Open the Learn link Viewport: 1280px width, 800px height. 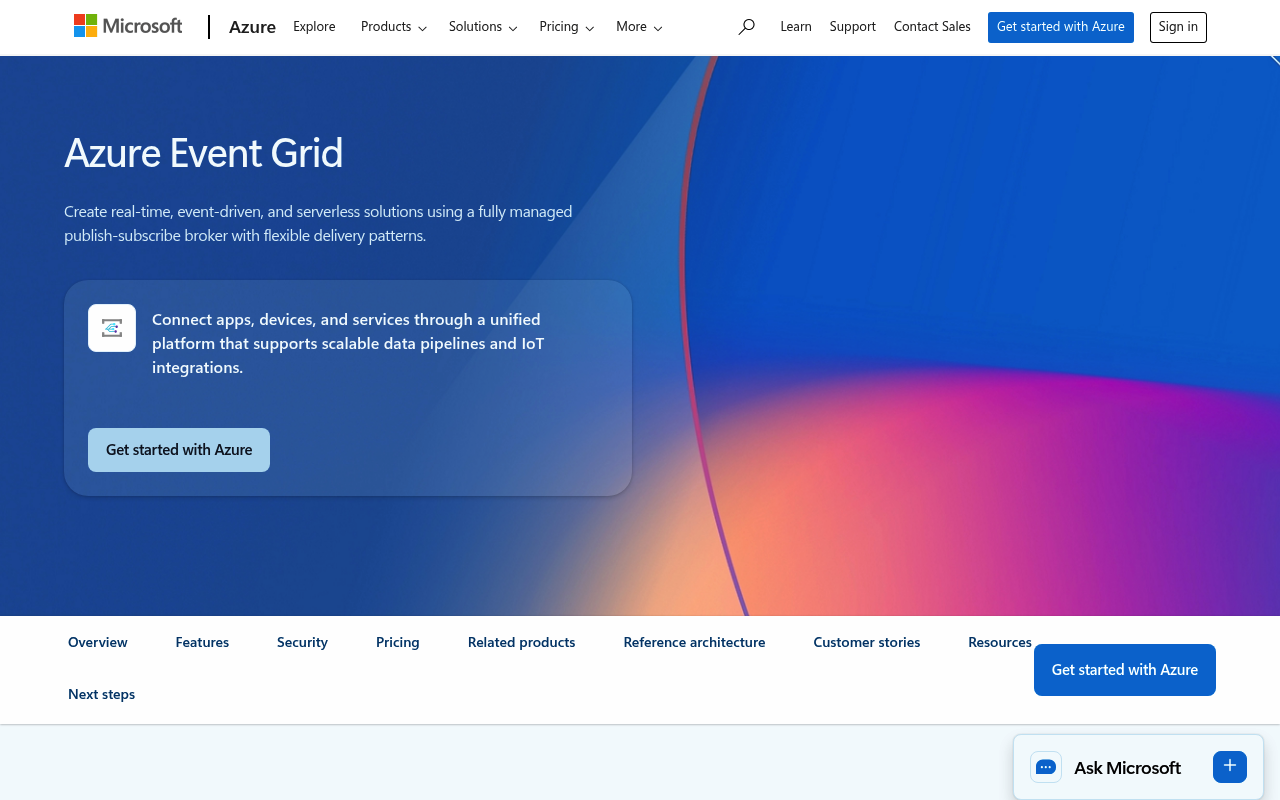click(796, 27)
